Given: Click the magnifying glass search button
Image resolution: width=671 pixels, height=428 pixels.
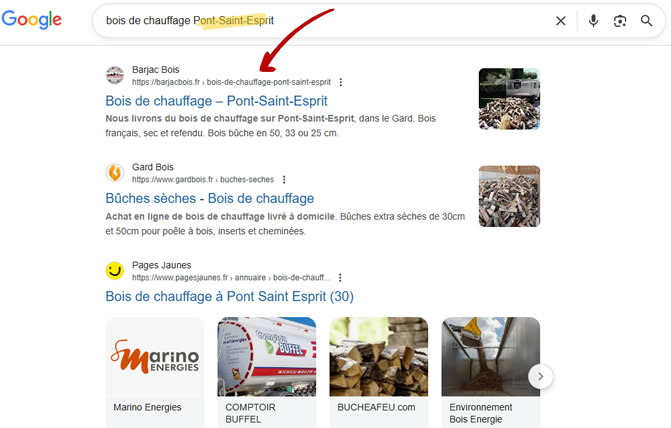Looking at the screenshot, I should (x=646, y=21).
